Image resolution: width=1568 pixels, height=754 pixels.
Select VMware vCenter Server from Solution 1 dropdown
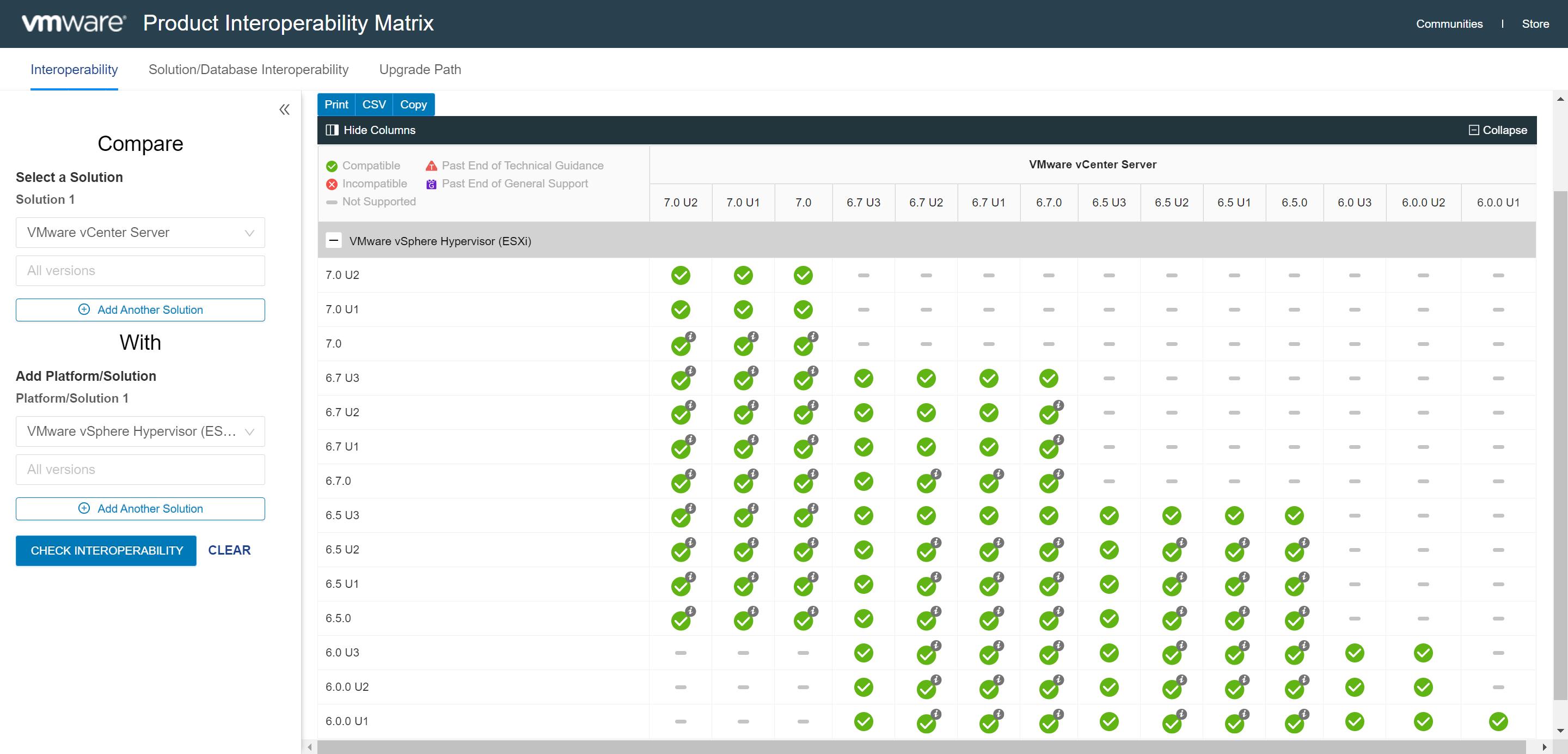tap(140, 231)
